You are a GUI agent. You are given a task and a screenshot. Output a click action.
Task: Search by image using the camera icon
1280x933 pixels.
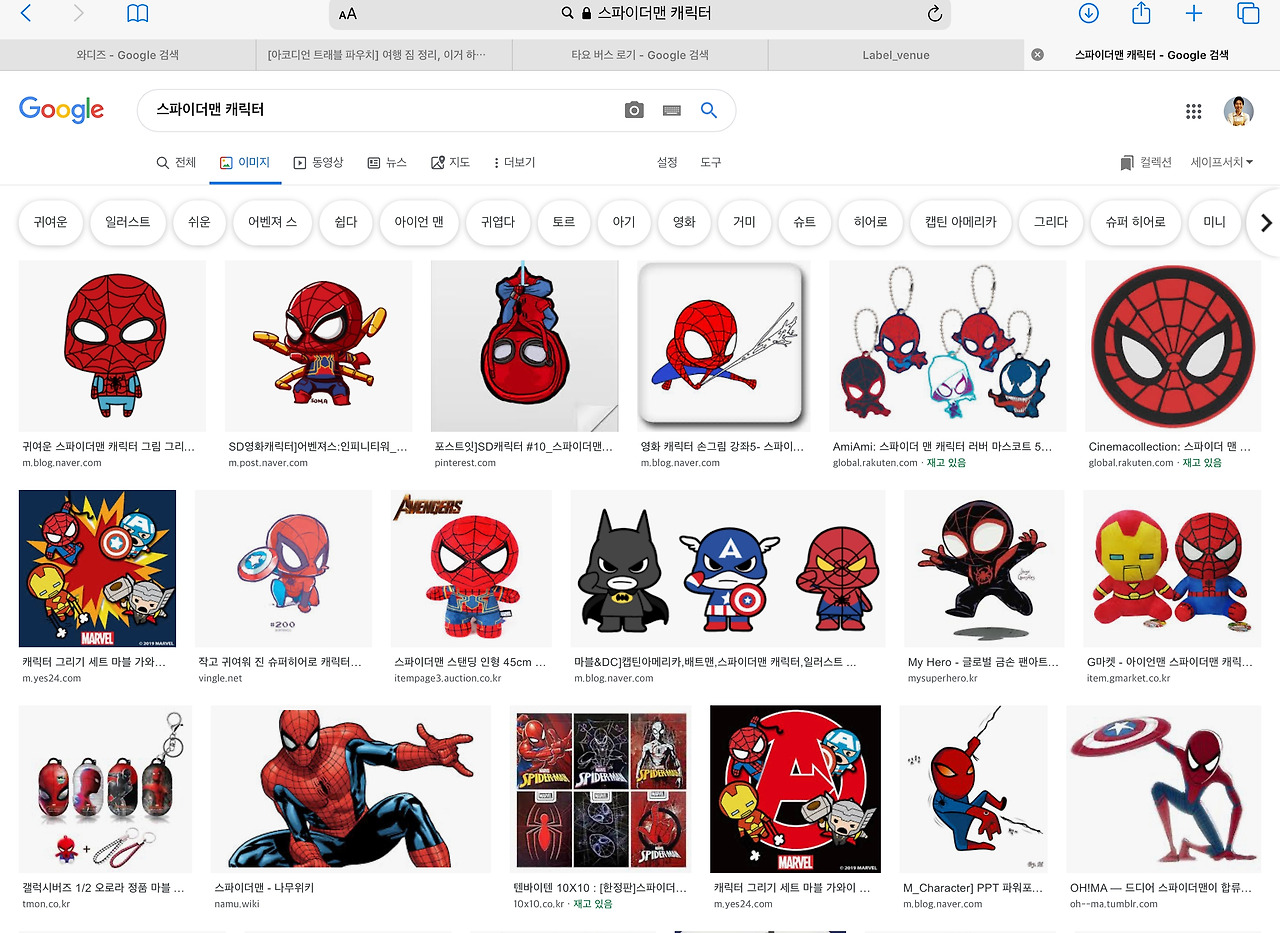634,110
